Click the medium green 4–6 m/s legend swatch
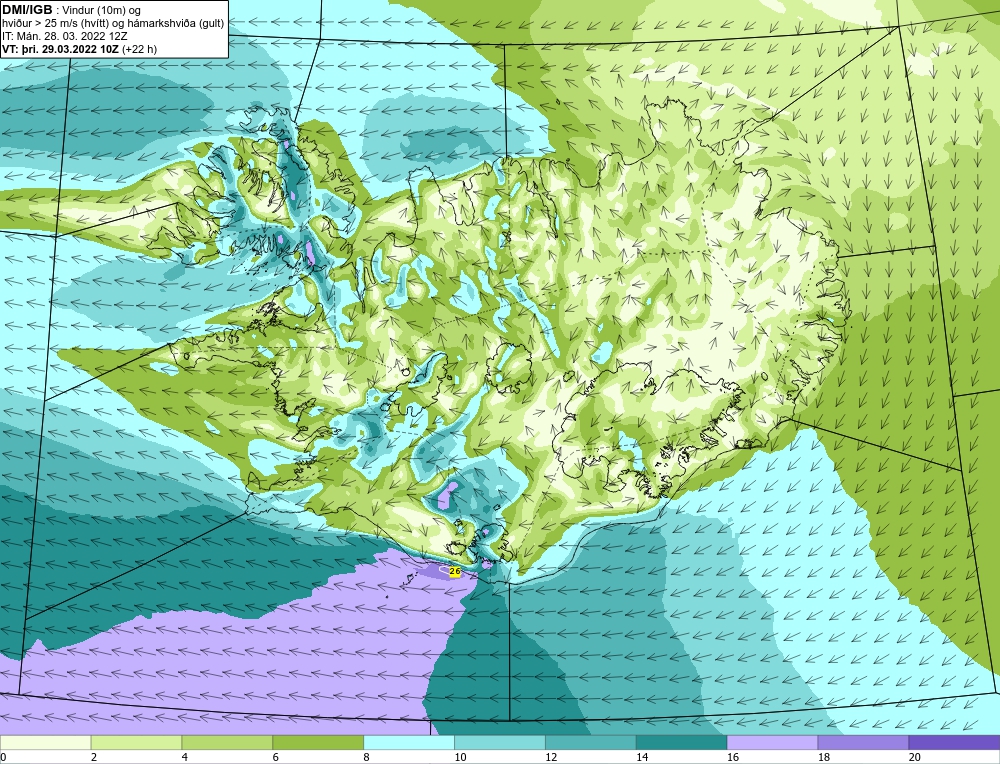 point(227,742)
